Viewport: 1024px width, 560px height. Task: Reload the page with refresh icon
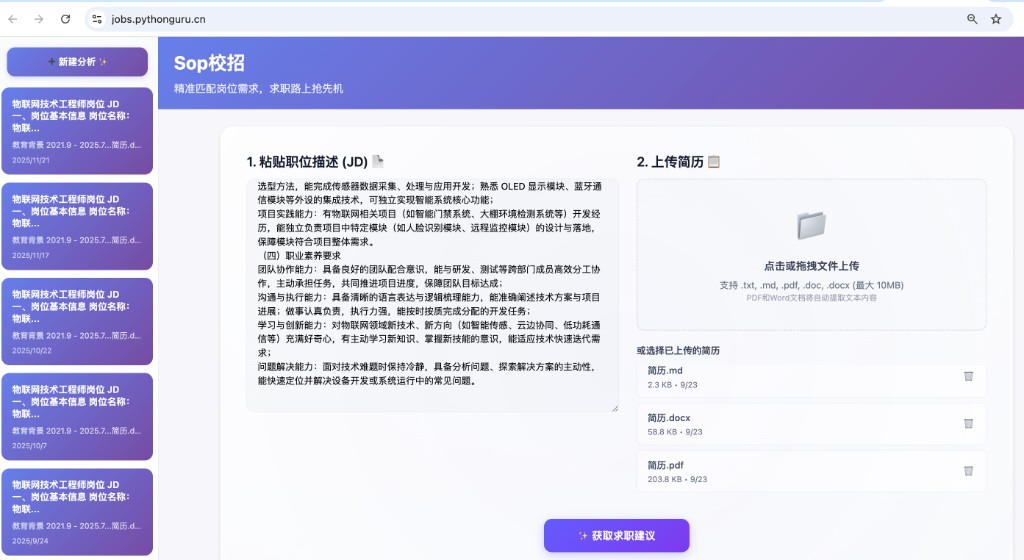click(x=65, y=19)
